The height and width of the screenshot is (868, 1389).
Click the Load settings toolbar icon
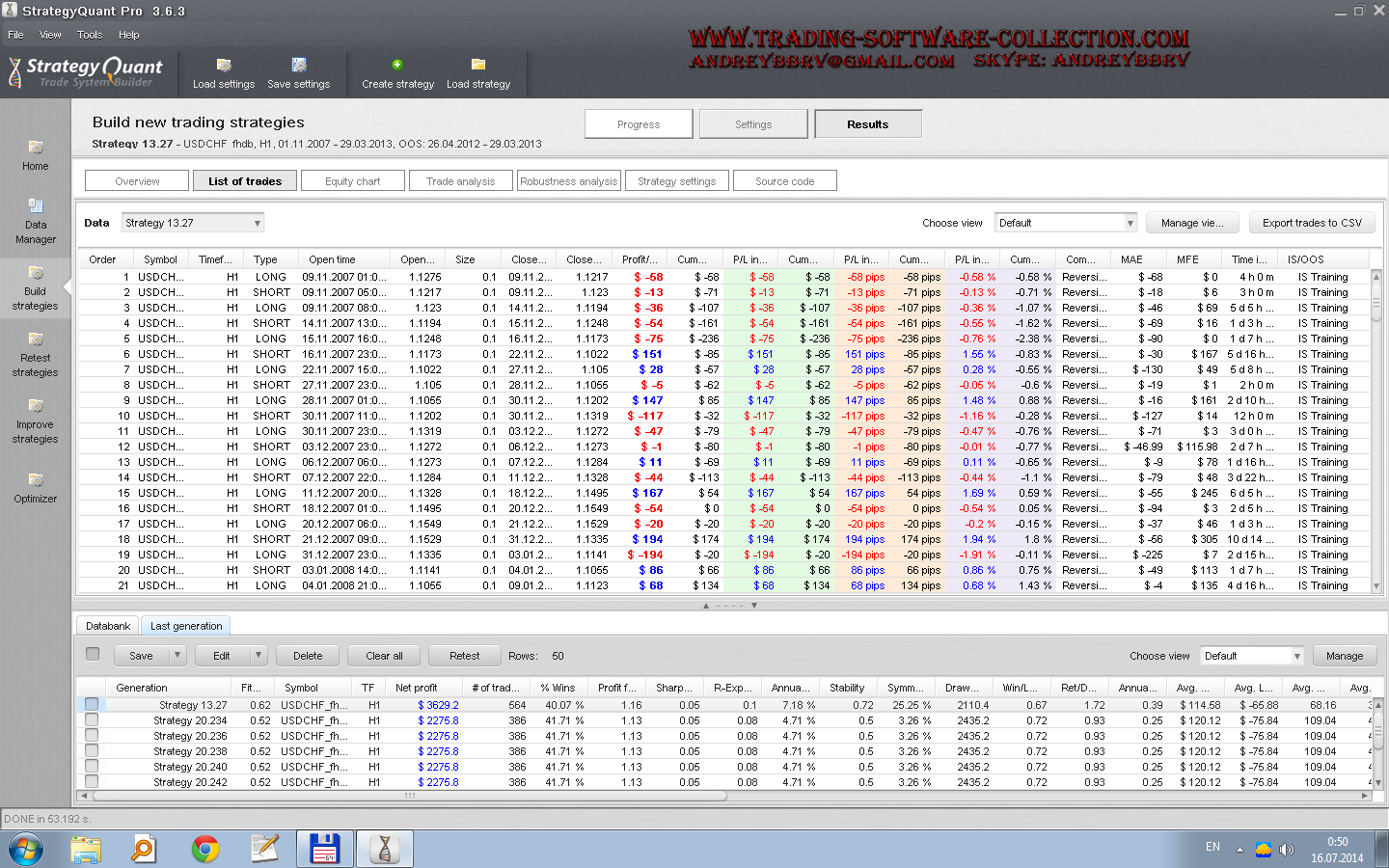tap(224, 66)
